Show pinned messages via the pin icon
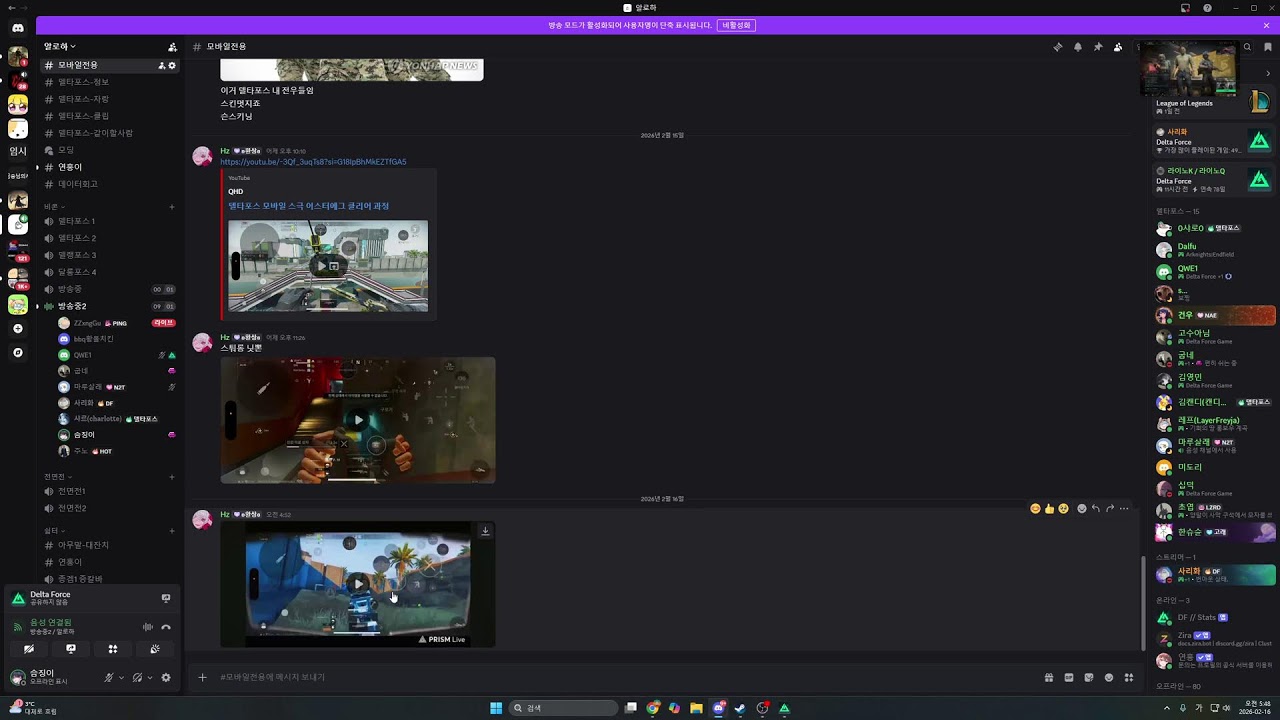This screenshot has width=1280, height=720. [x=1097, y=47]
